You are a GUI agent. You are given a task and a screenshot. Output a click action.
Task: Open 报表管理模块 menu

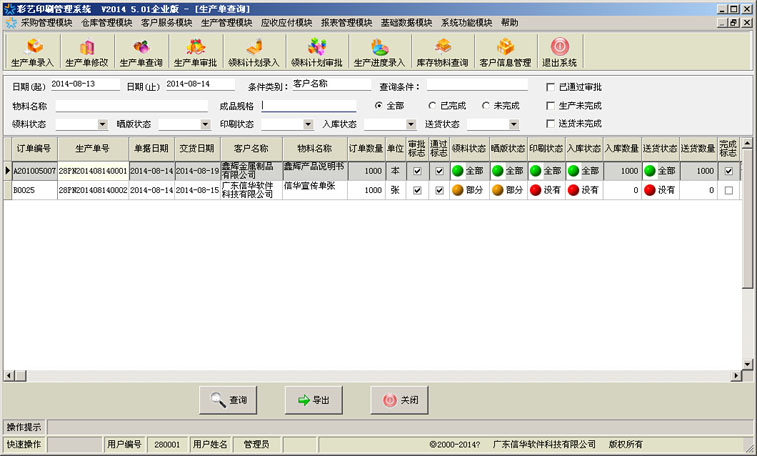pyautogui.click(x=346, y=23)
